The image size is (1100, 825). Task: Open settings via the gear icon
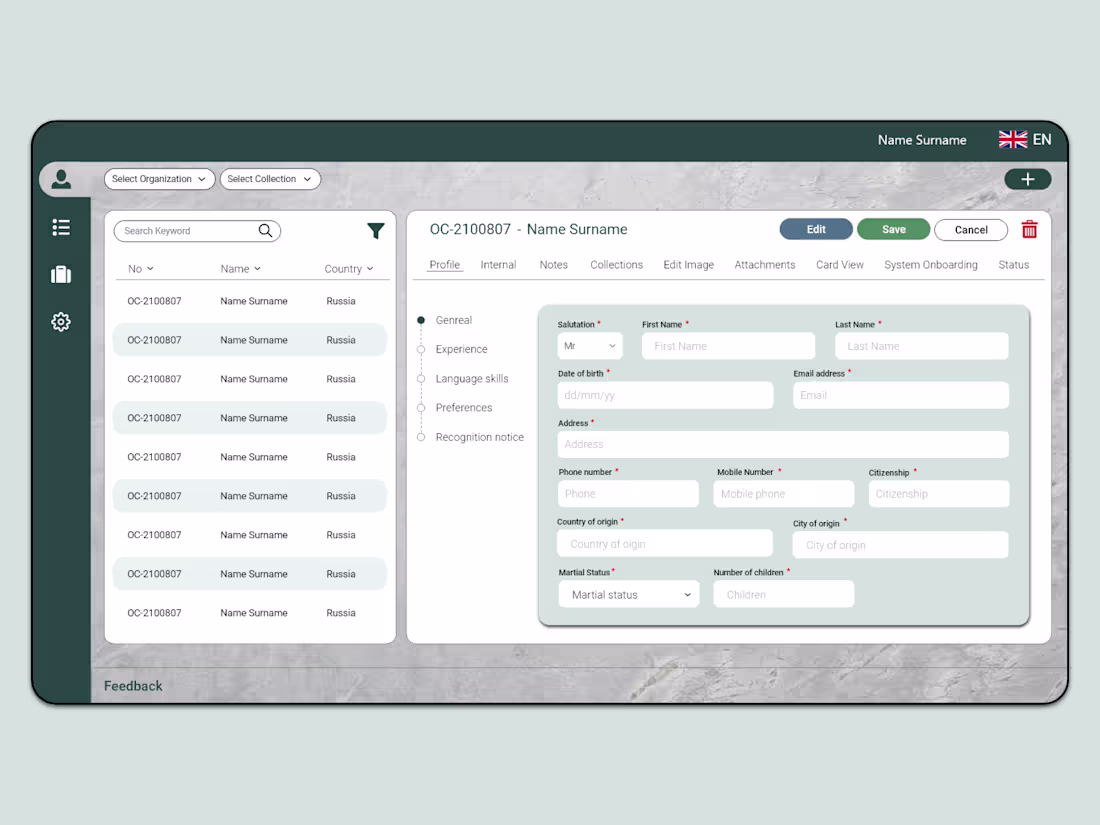pyautogui.click(x=61, y=322)
